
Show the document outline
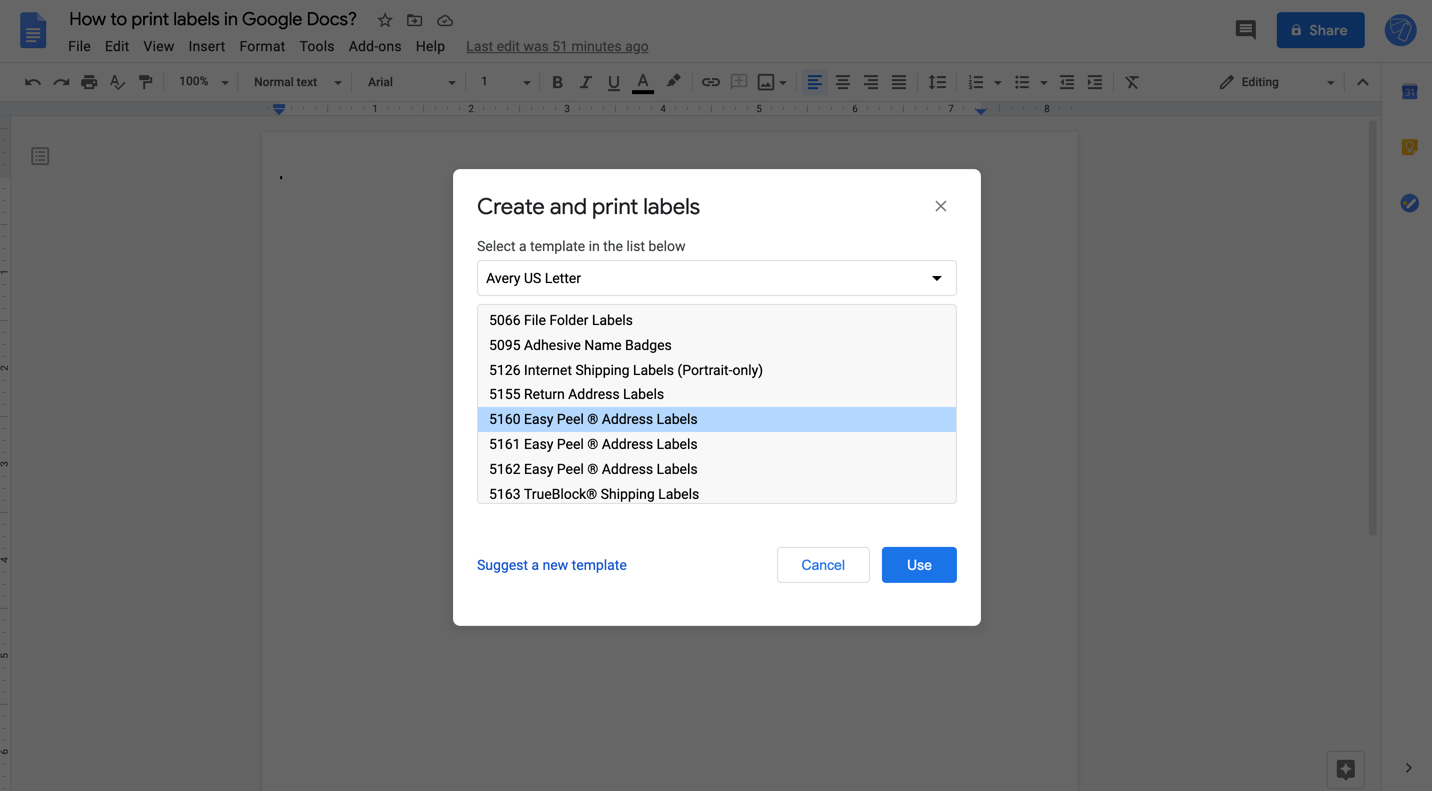(x=40, y=156)
